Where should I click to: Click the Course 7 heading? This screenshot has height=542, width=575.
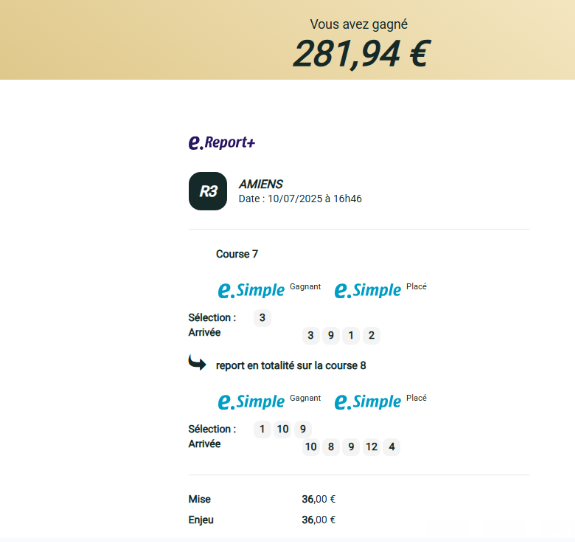tap(237, 254)
